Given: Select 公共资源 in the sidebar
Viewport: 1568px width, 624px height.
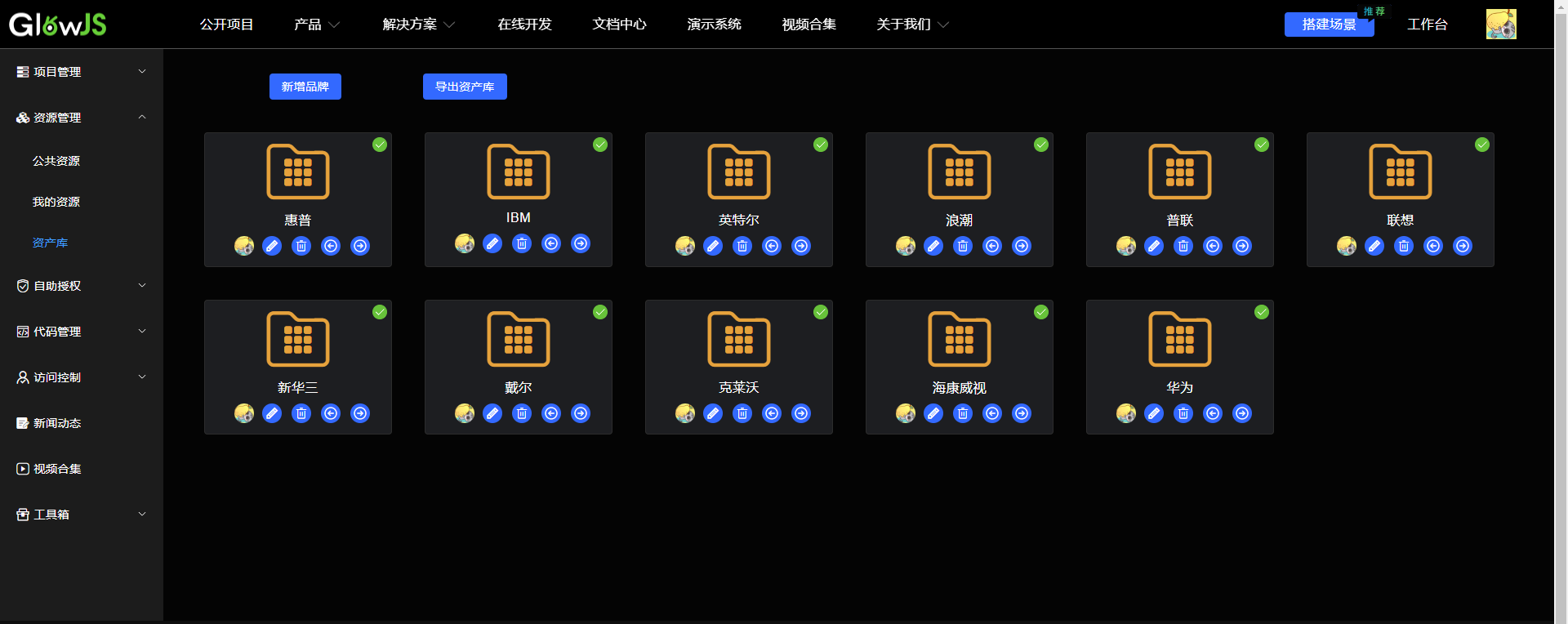Looking at the screenshot, I should tap(56, 161).
